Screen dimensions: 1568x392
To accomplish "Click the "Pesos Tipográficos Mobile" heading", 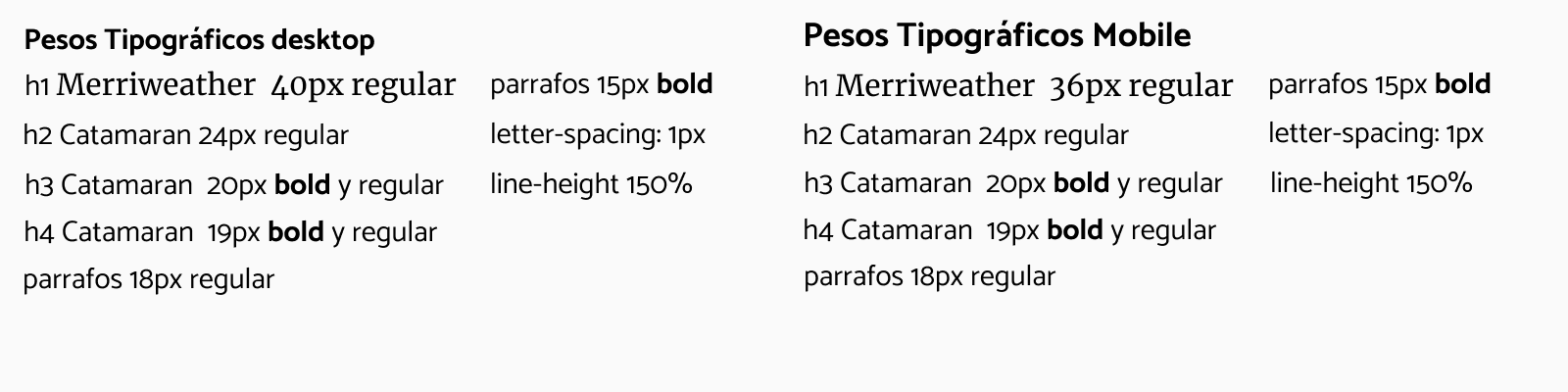I will [x=997, y=36].
